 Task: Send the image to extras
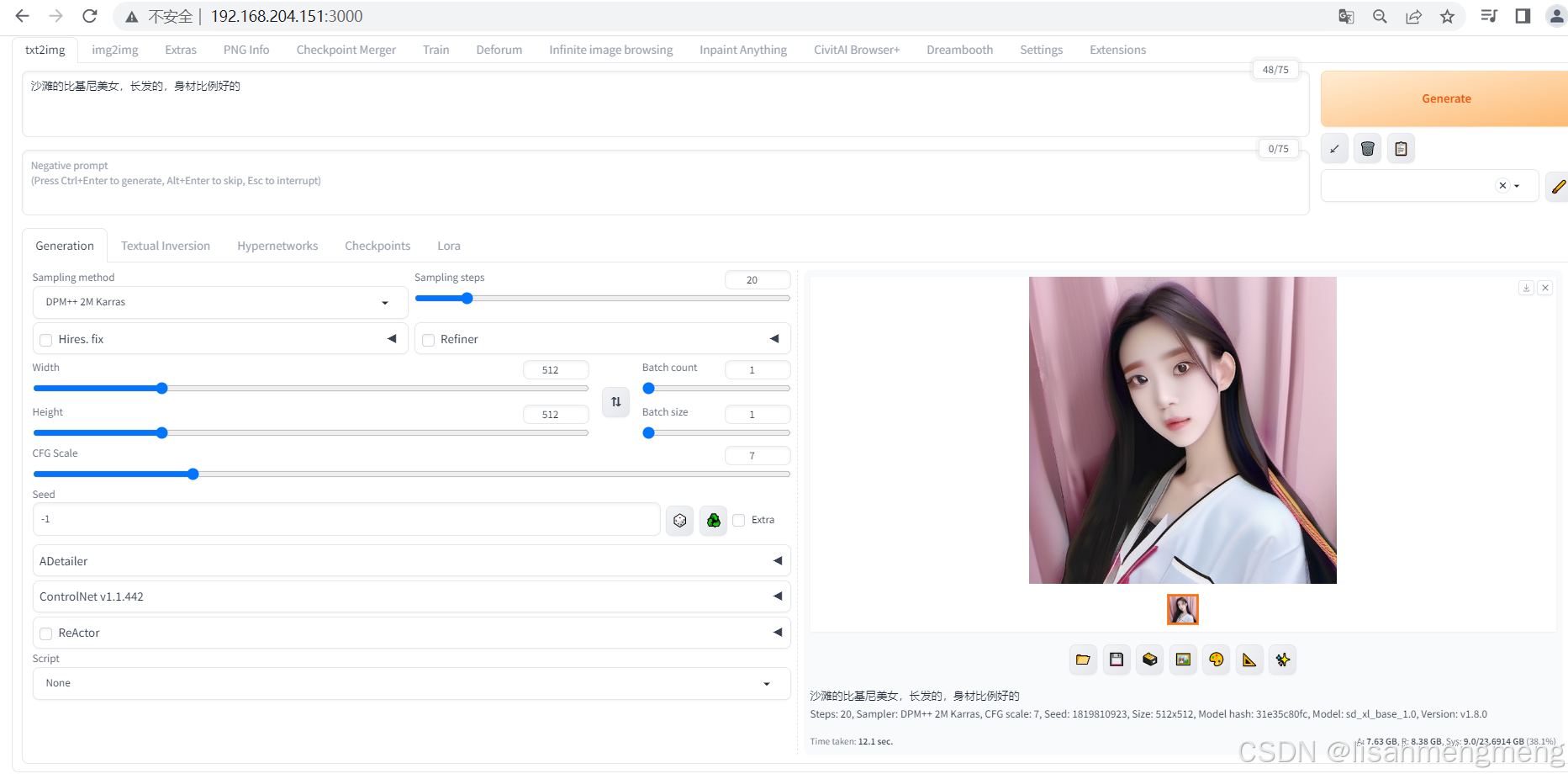click(x=1249, y=660)
